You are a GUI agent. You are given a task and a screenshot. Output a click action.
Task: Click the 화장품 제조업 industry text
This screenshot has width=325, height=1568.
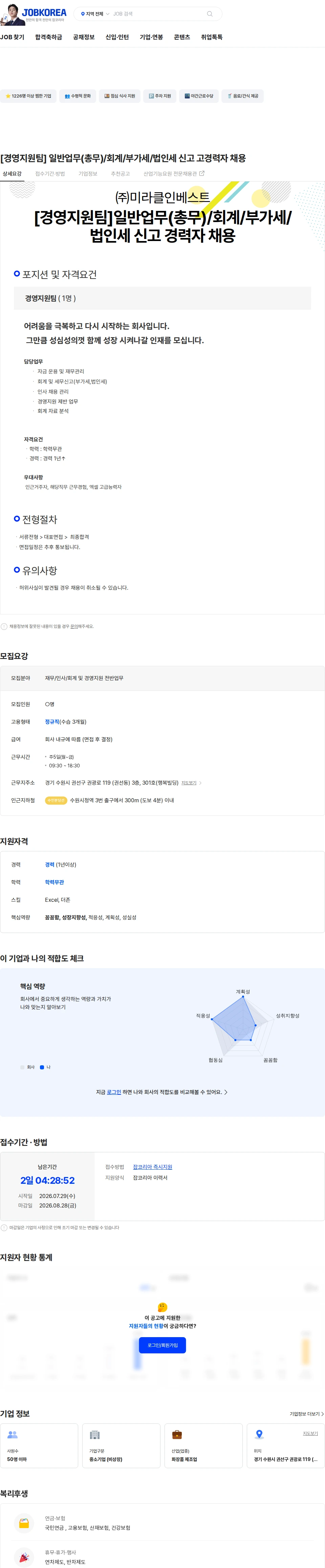pyautogui.click(x=184, y=1459)
